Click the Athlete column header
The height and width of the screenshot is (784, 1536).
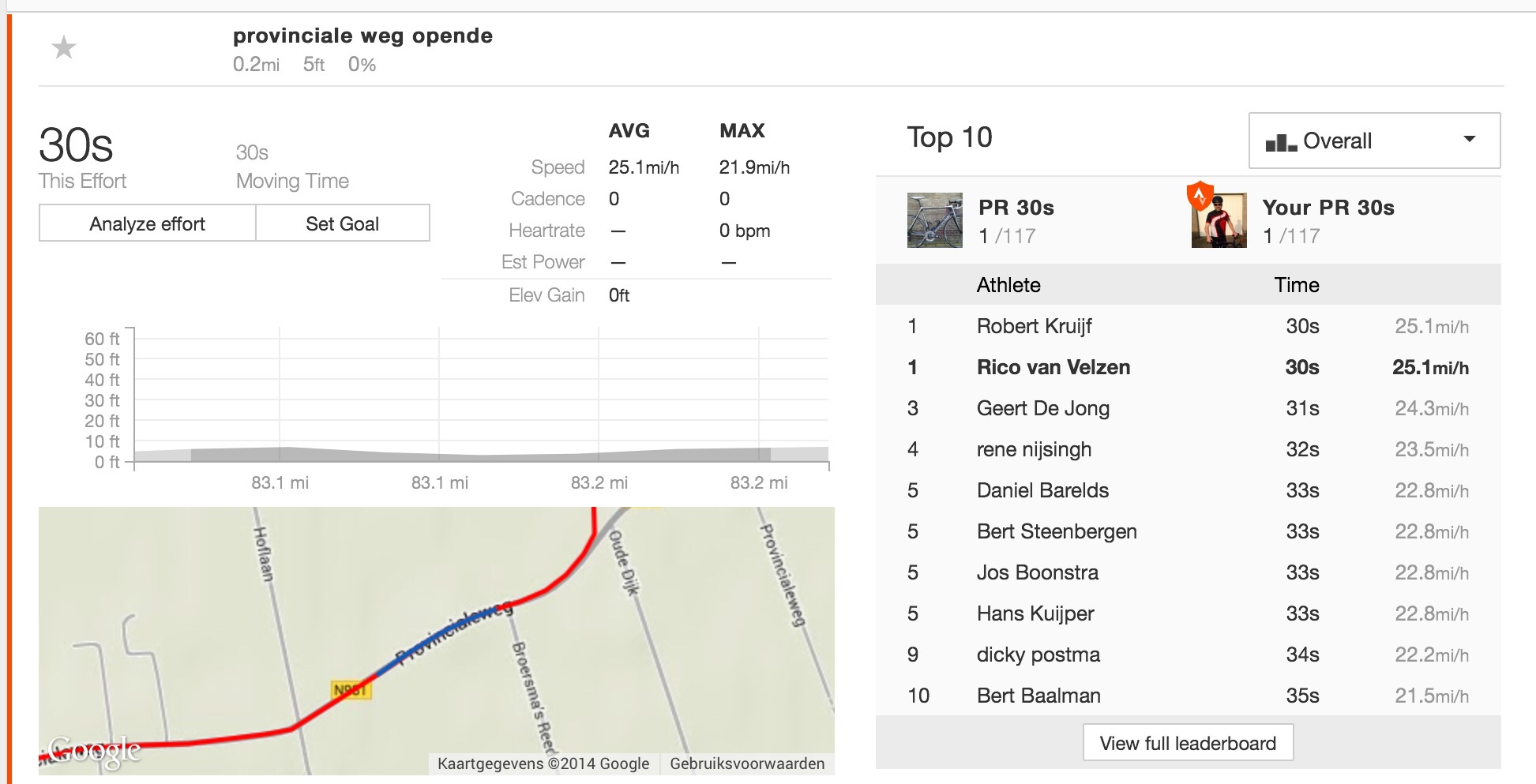(x=1008, y=285)
